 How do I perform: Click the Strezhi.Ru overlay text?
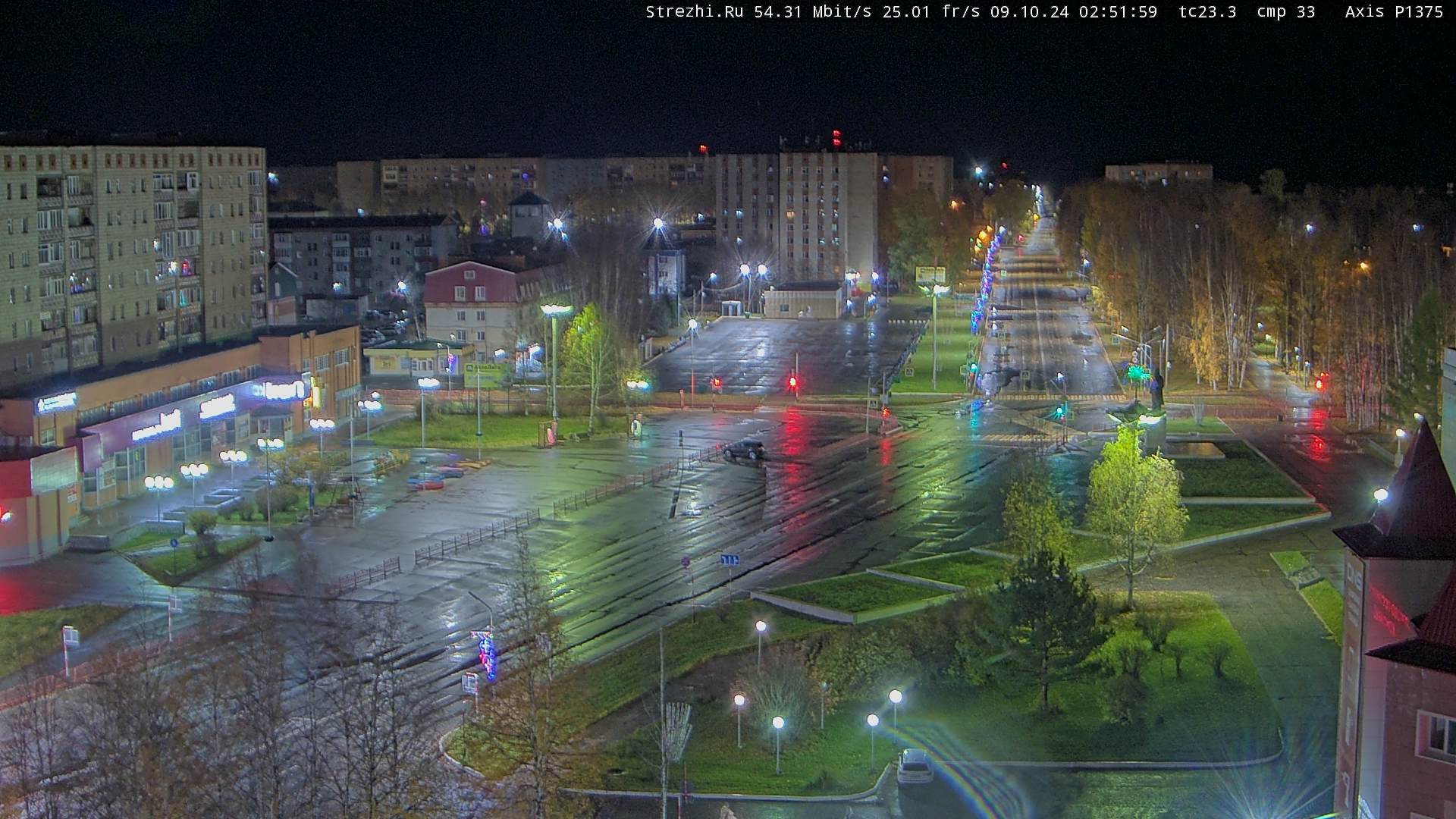point(696,12)
